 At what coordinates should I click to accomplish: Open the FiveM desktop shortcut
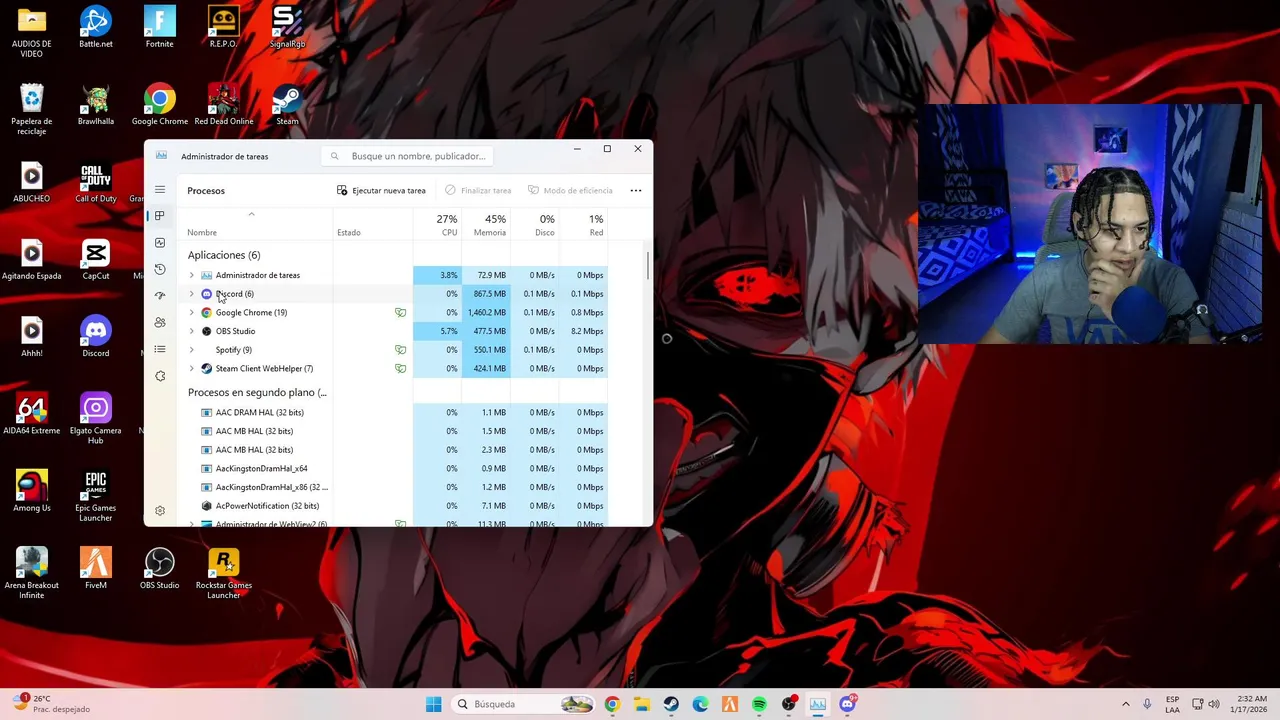pos(96,569)
